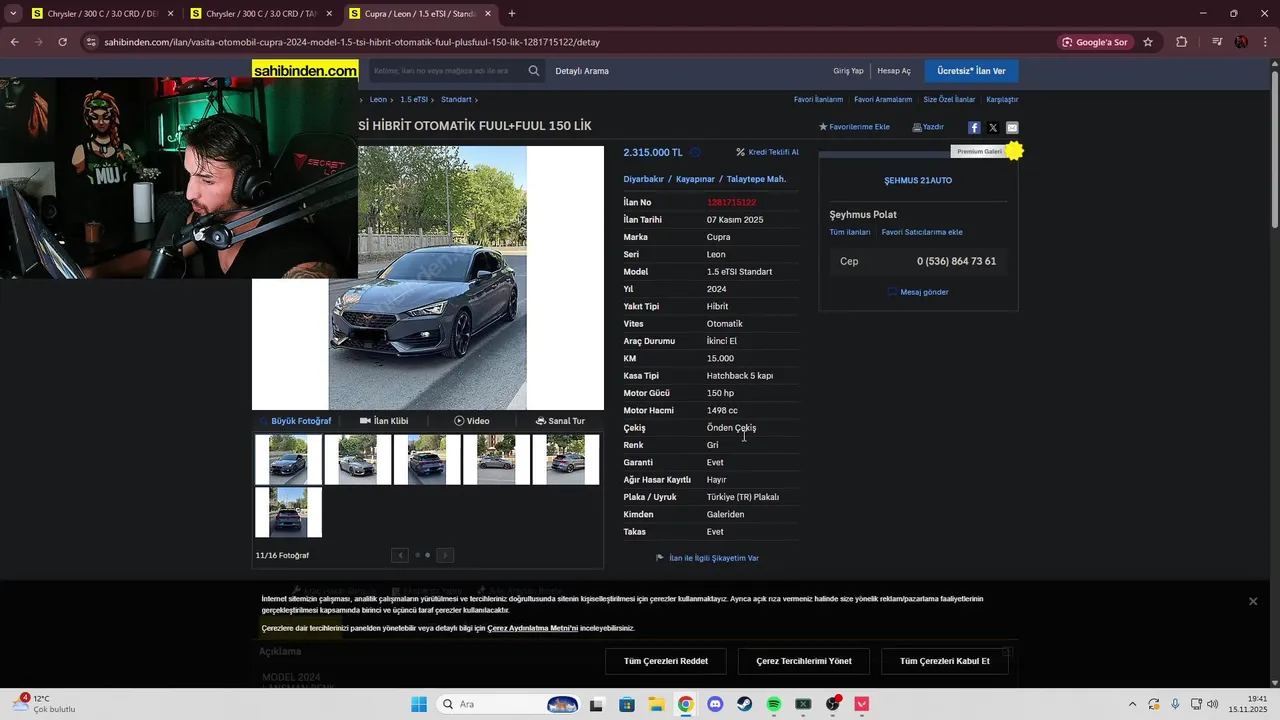Go back in browser history
This screenshot has height=720, width=1280.
point(14,42)
